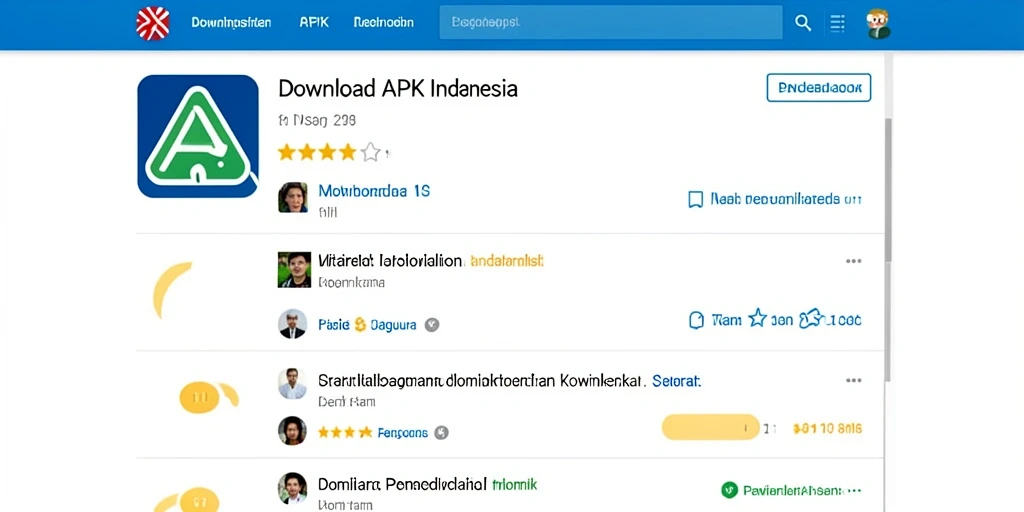Click avatar beside Motubonrdaa 1S
This screenshot has width=1024, height=512.
point(293,197)
